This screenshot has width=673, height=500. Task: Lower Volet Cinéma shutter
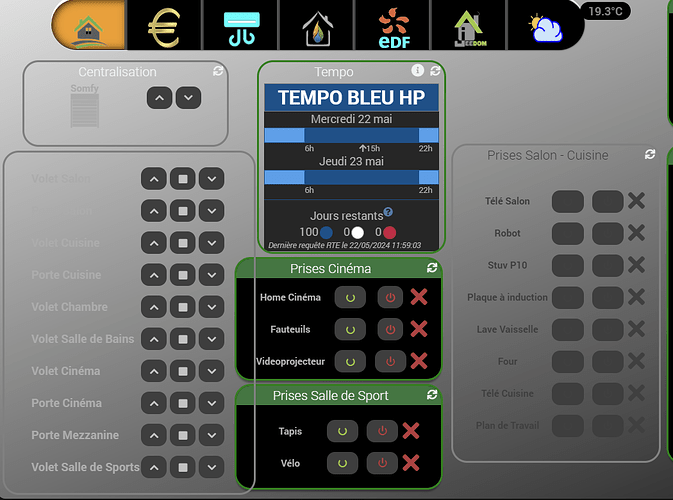point(212,371)
